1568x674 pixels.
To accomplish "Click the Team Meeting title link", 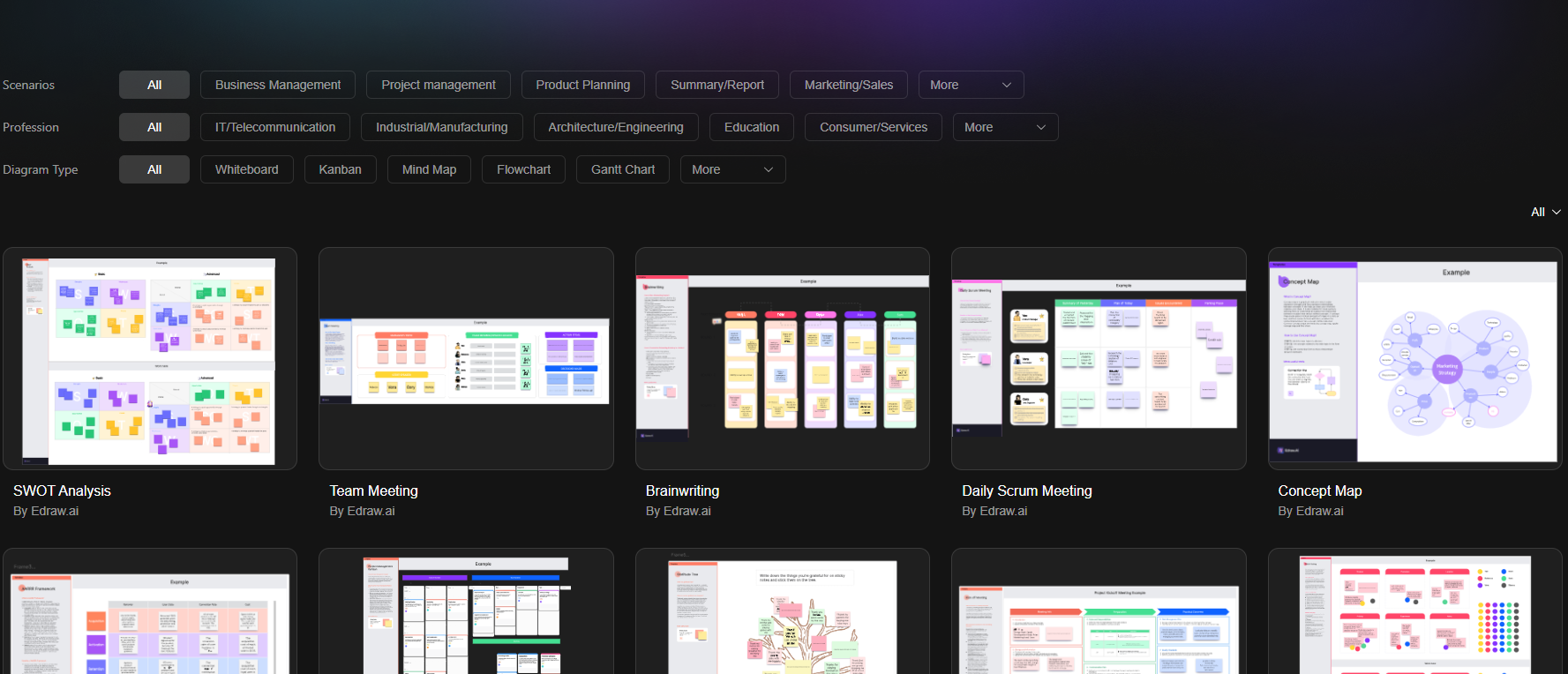I will (x=374, y=491).
